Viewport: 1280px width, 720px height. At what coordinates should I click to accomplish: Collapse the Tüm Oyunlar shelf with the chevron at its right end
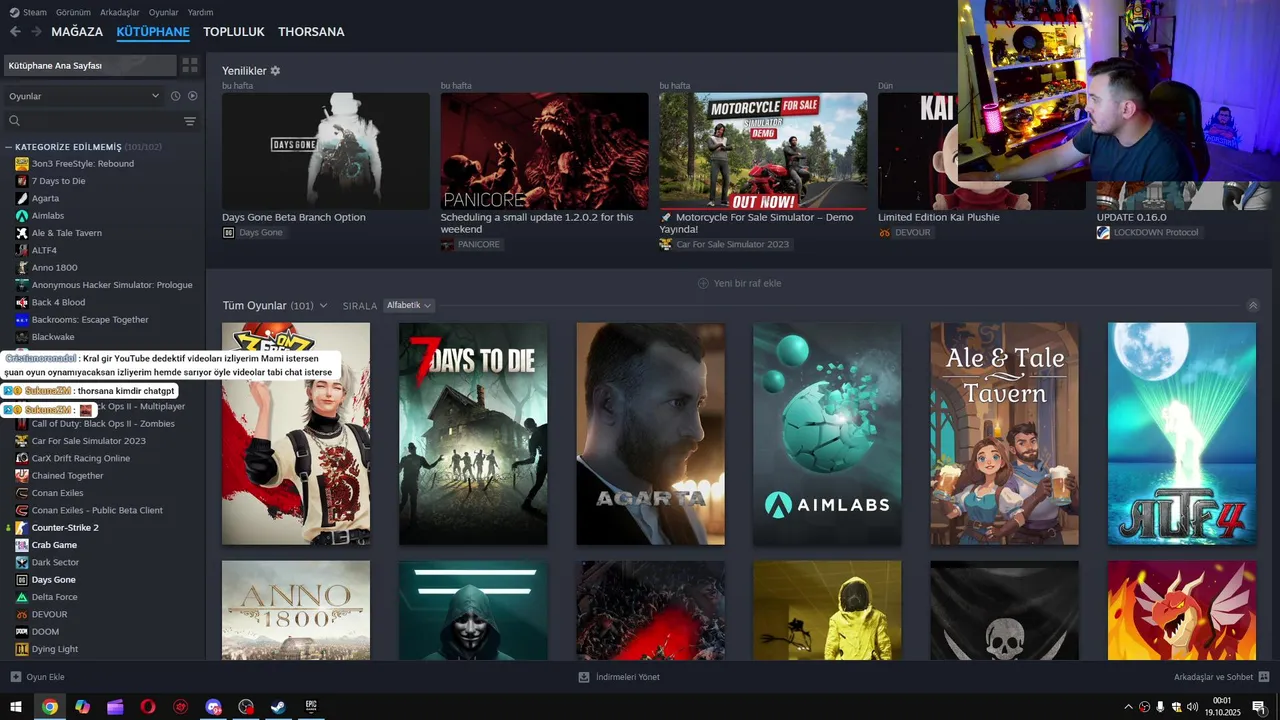tap(1253, 306)
